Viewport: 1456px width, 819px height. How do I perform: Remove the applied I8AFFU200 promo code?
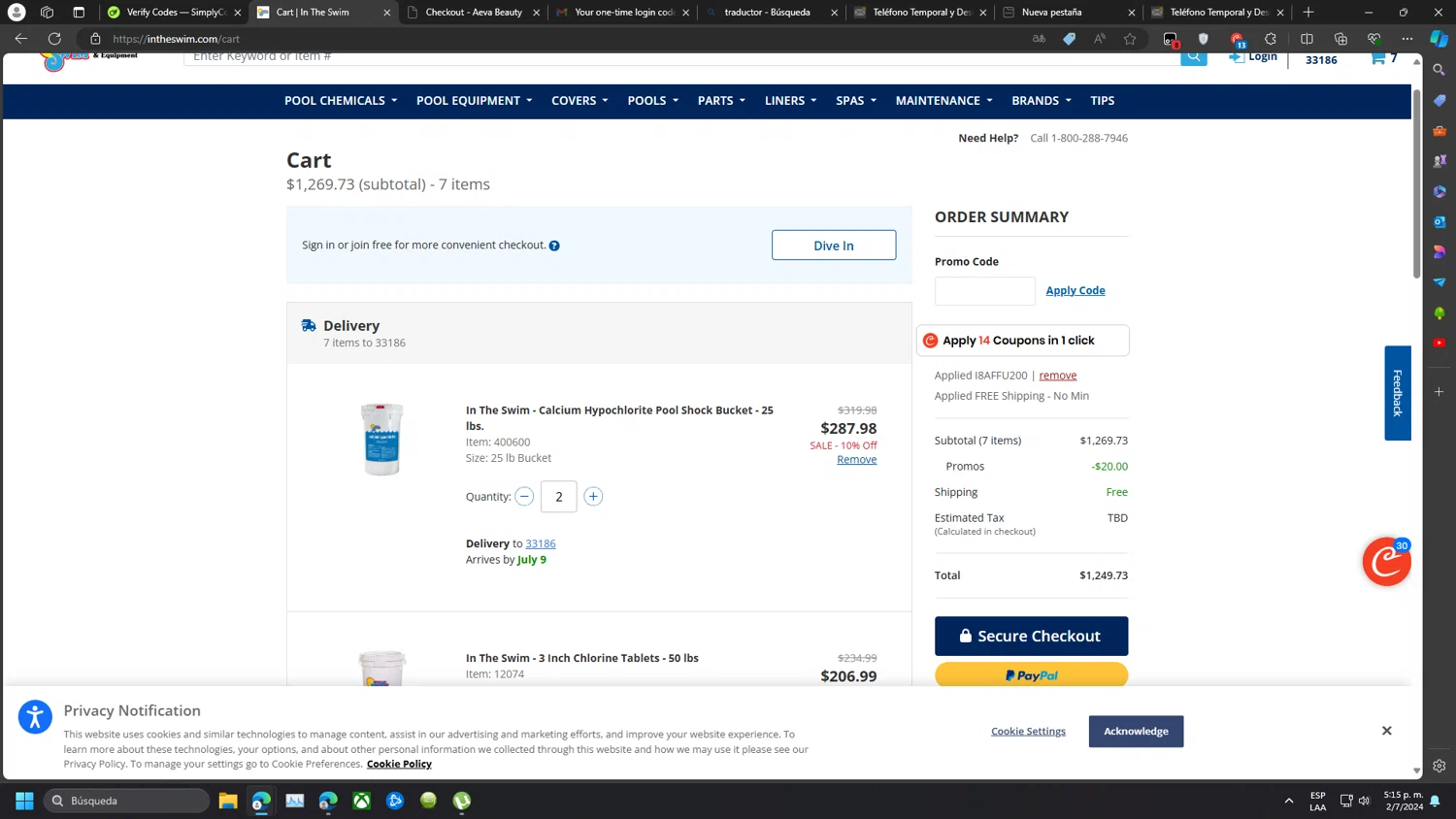pos(1057,376)
